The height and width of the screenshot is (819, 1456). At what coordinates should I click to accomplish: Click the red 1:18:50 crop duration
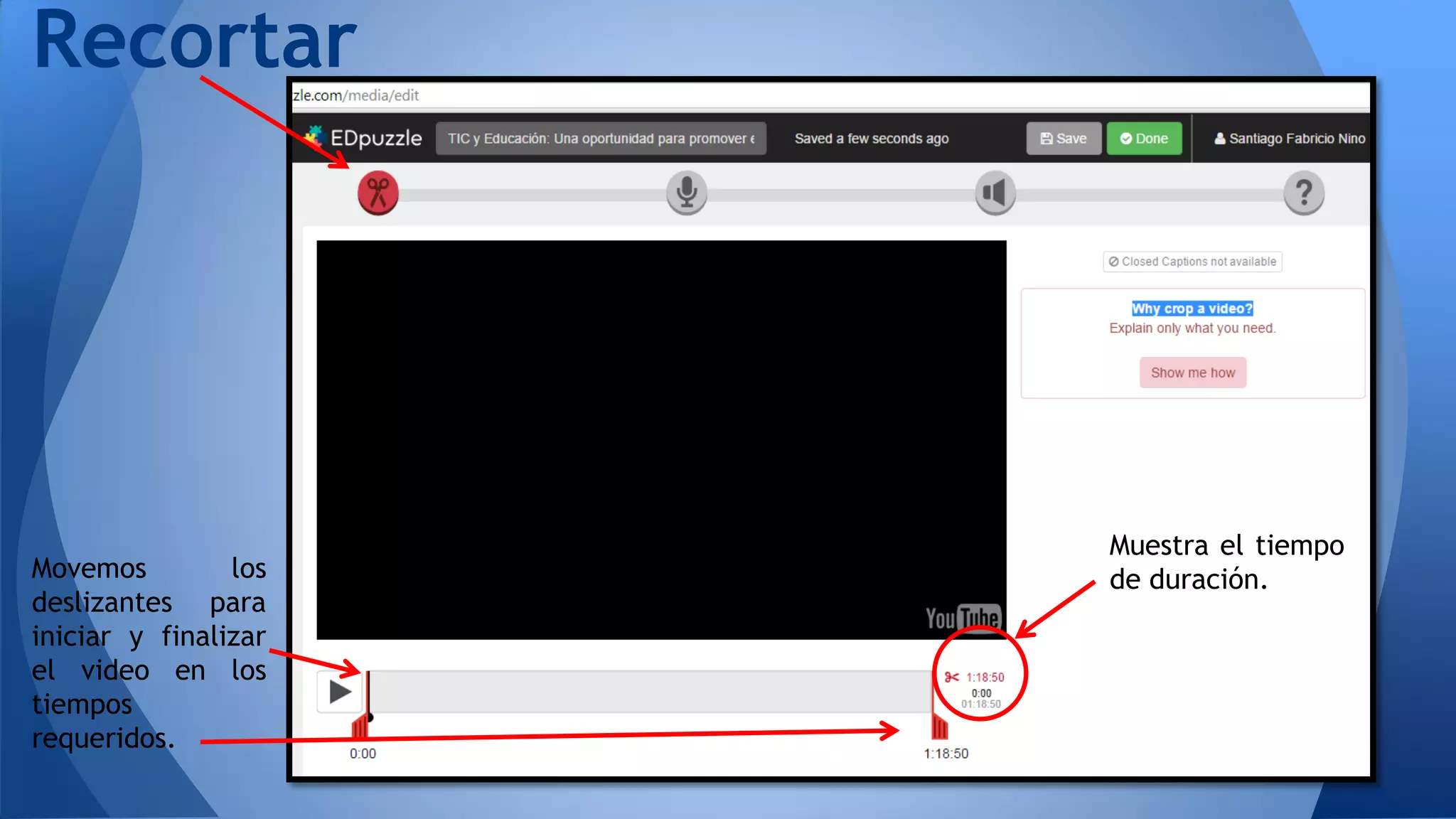pyautogui.click(x=985, y=678)
